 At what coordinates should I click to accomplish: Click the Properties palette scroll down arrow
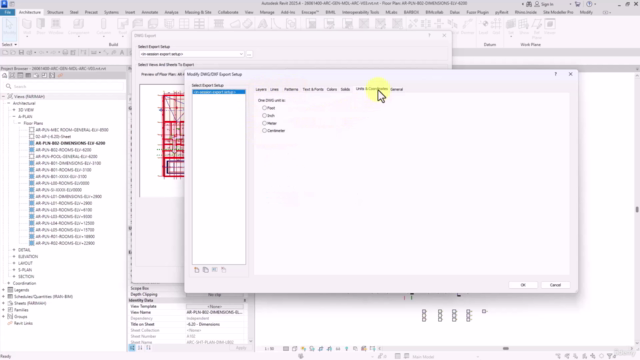(251, 342)
